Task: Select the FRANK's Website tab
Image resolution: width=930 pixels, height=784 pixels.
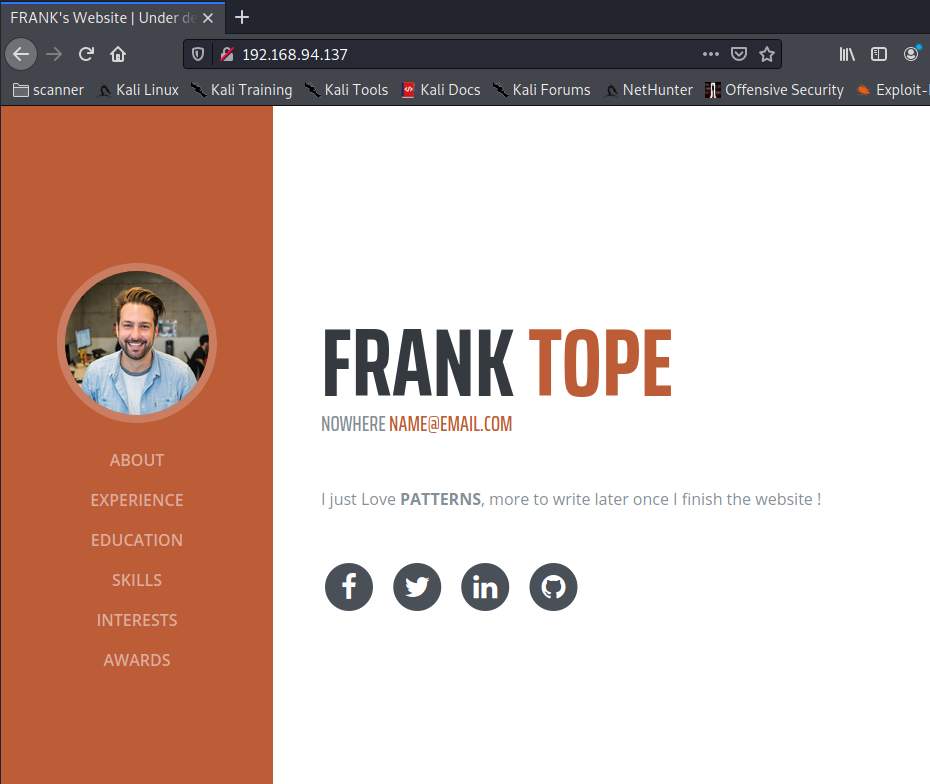Action: (x=113, y=18)
